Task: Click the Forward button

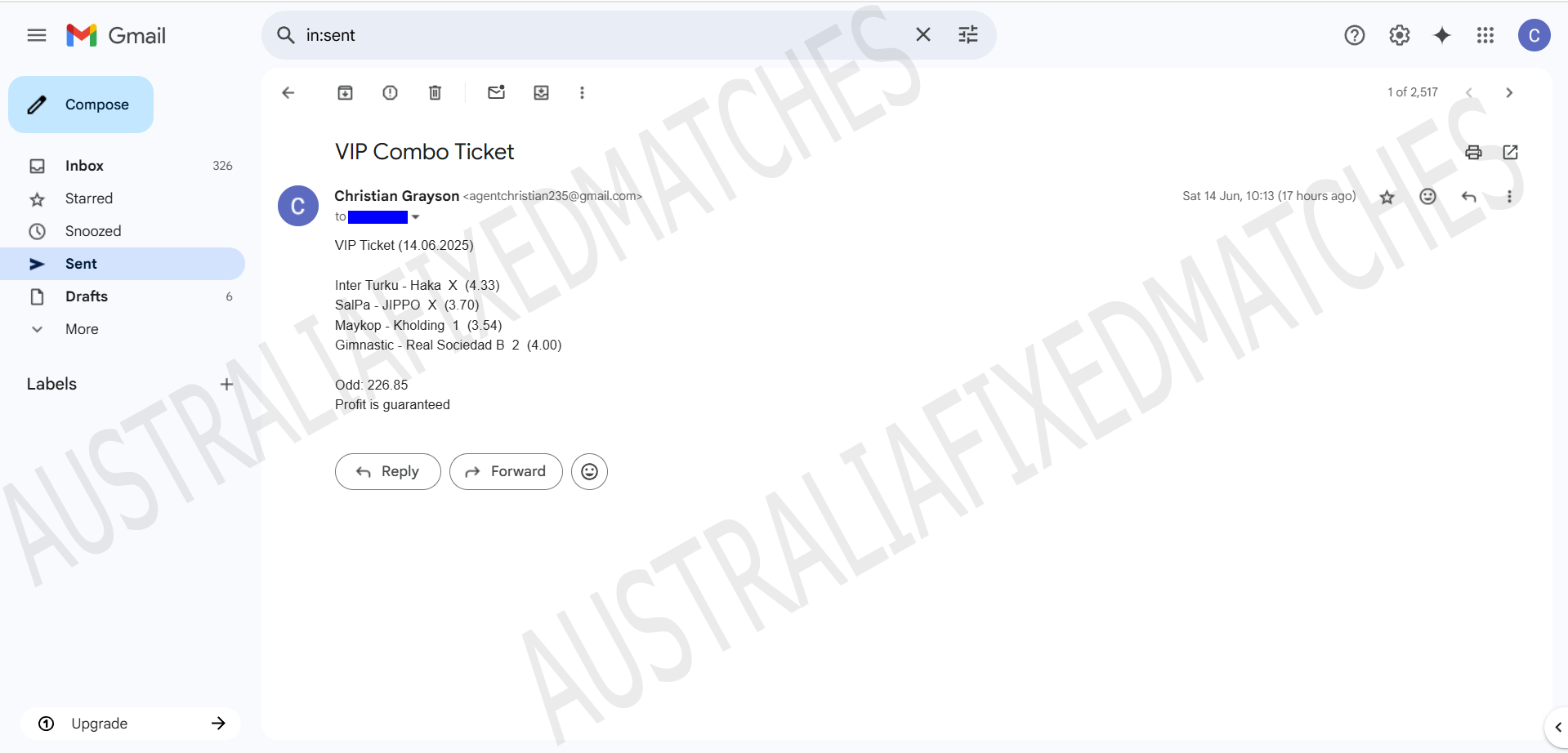Action: pos(506,471)
